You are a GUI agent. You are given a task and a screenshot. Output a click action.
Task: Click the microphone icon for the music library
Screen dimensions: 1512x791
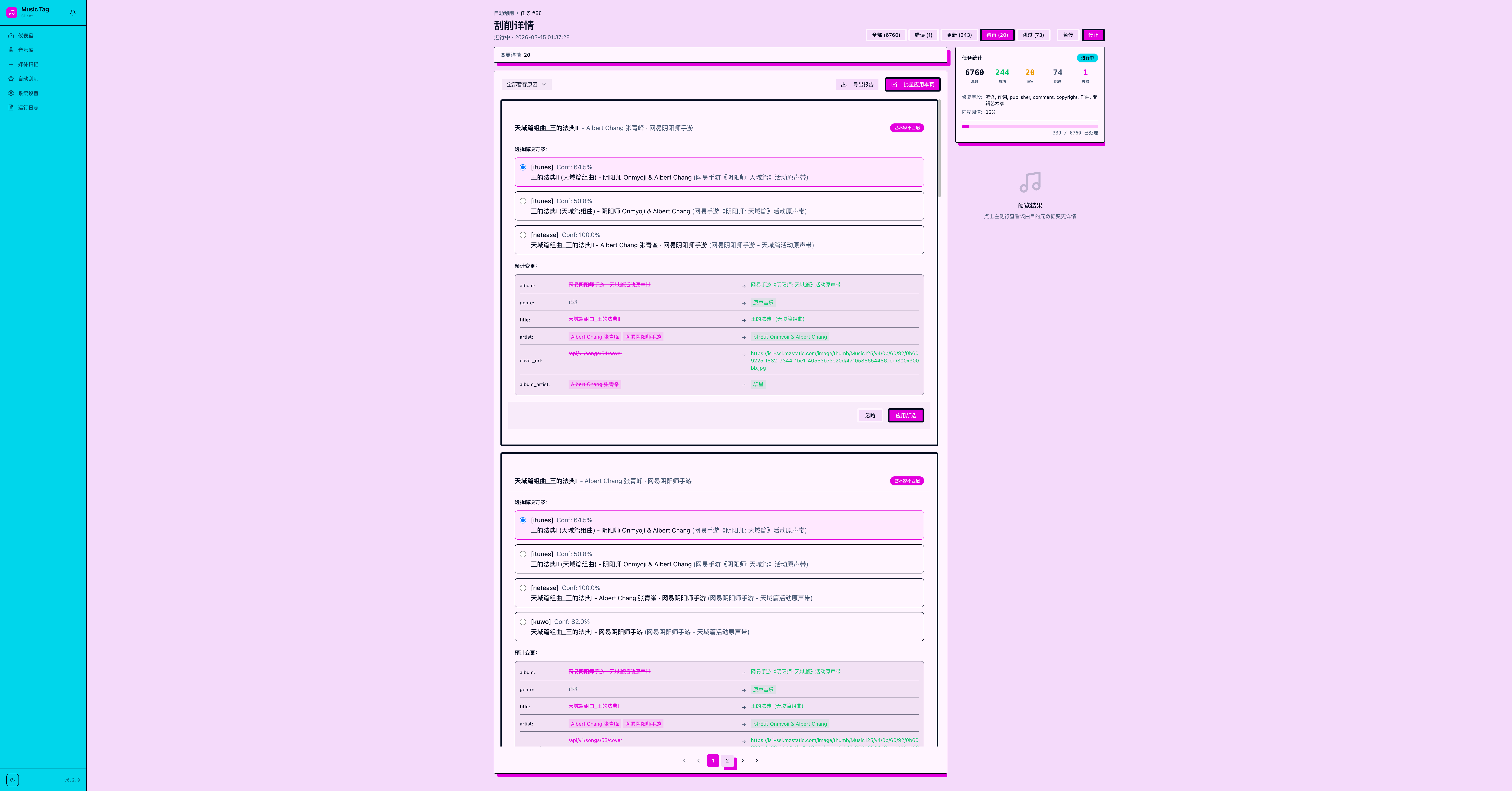click(x=11, y=50)
